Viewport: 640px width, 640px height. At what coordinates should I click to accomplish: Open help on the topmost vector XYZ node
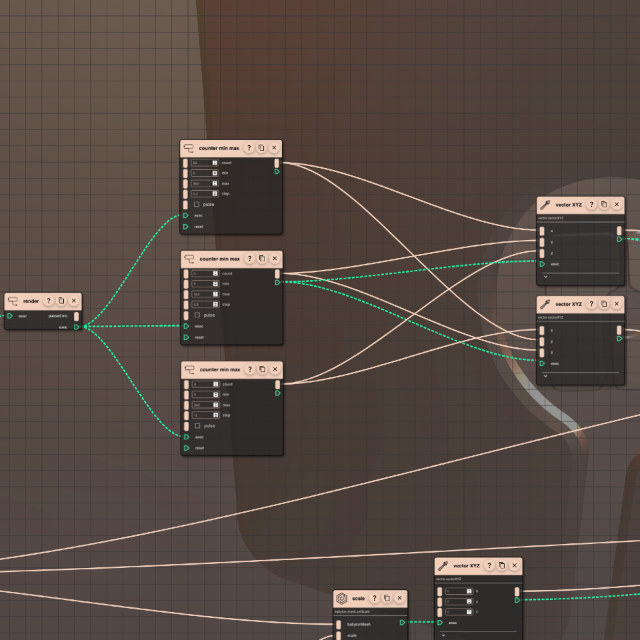click(591, 204)
